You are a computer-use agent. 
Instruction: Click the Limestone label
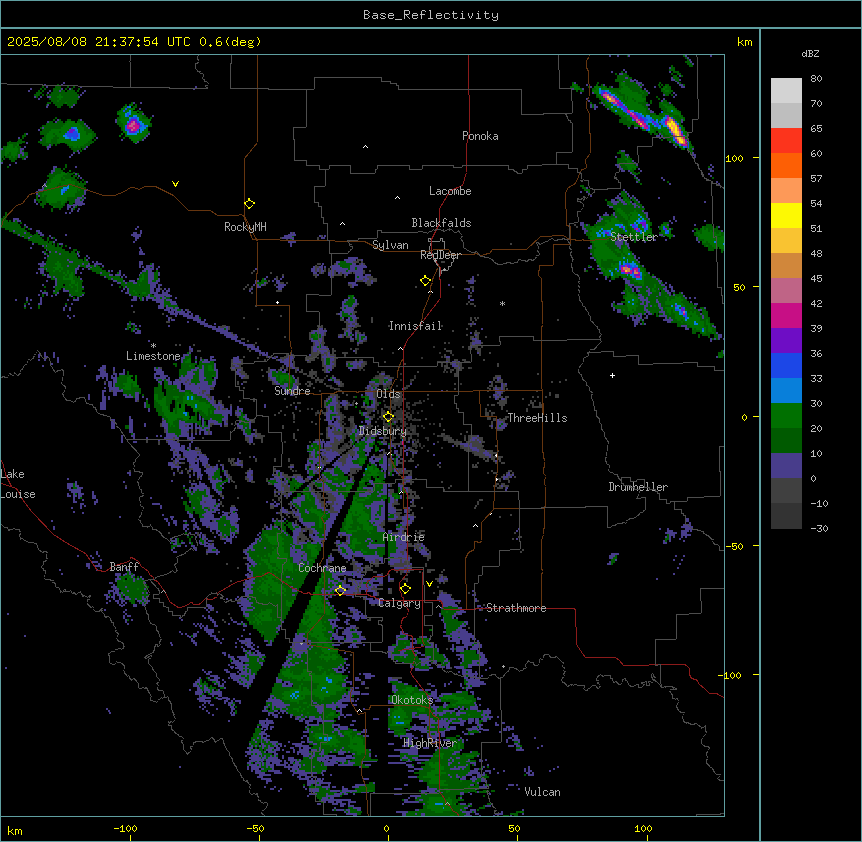click(153, 356)
